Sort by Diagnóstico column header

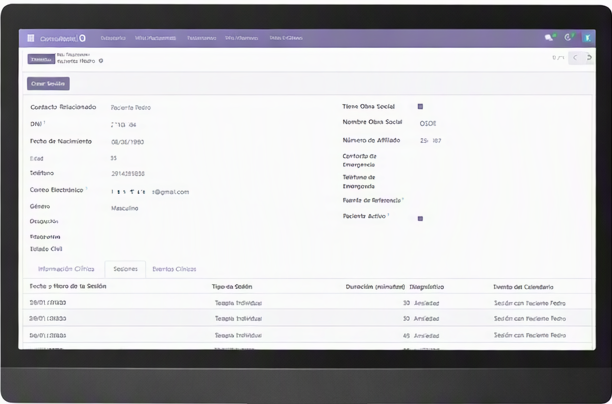[427, 287]
